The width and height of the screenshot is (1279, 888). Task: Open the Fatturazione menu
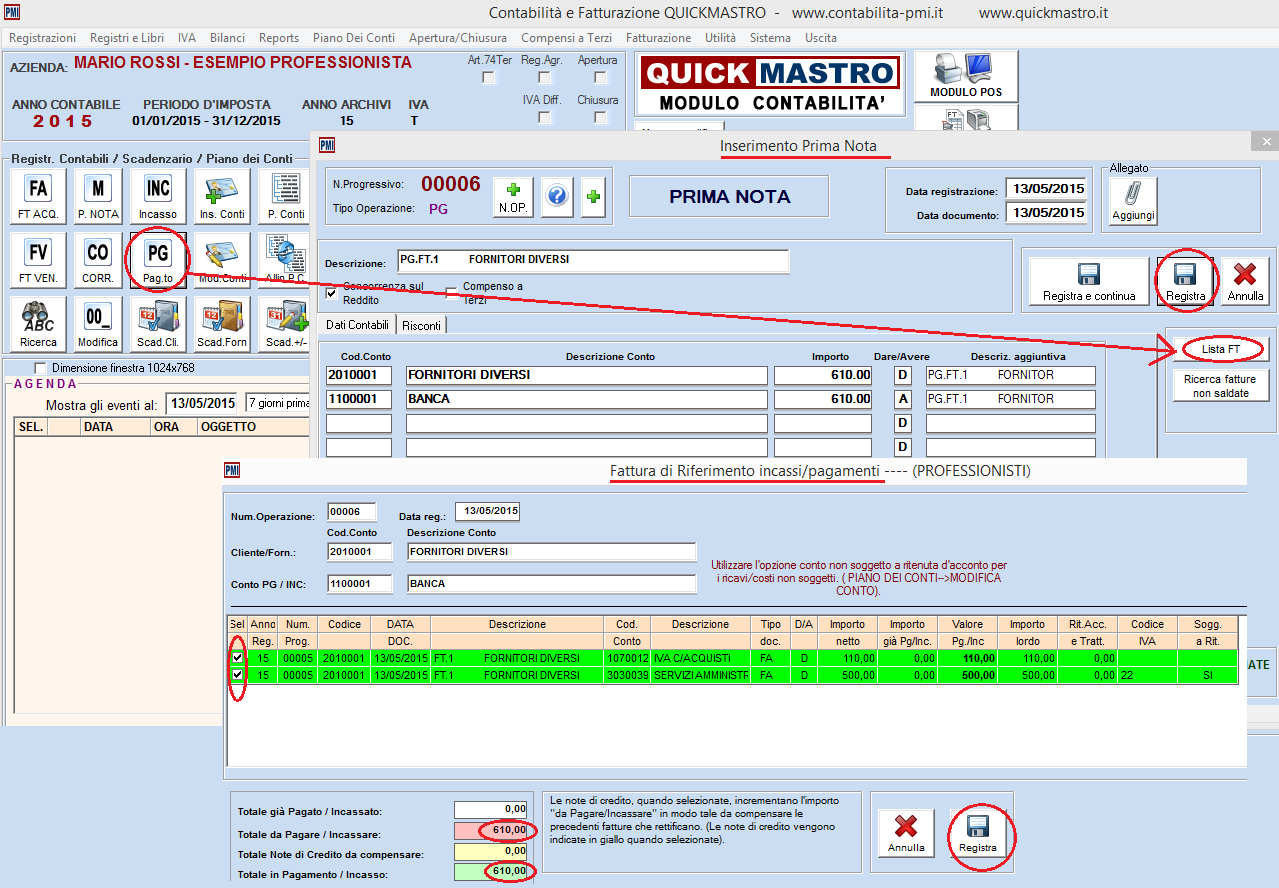658,37
